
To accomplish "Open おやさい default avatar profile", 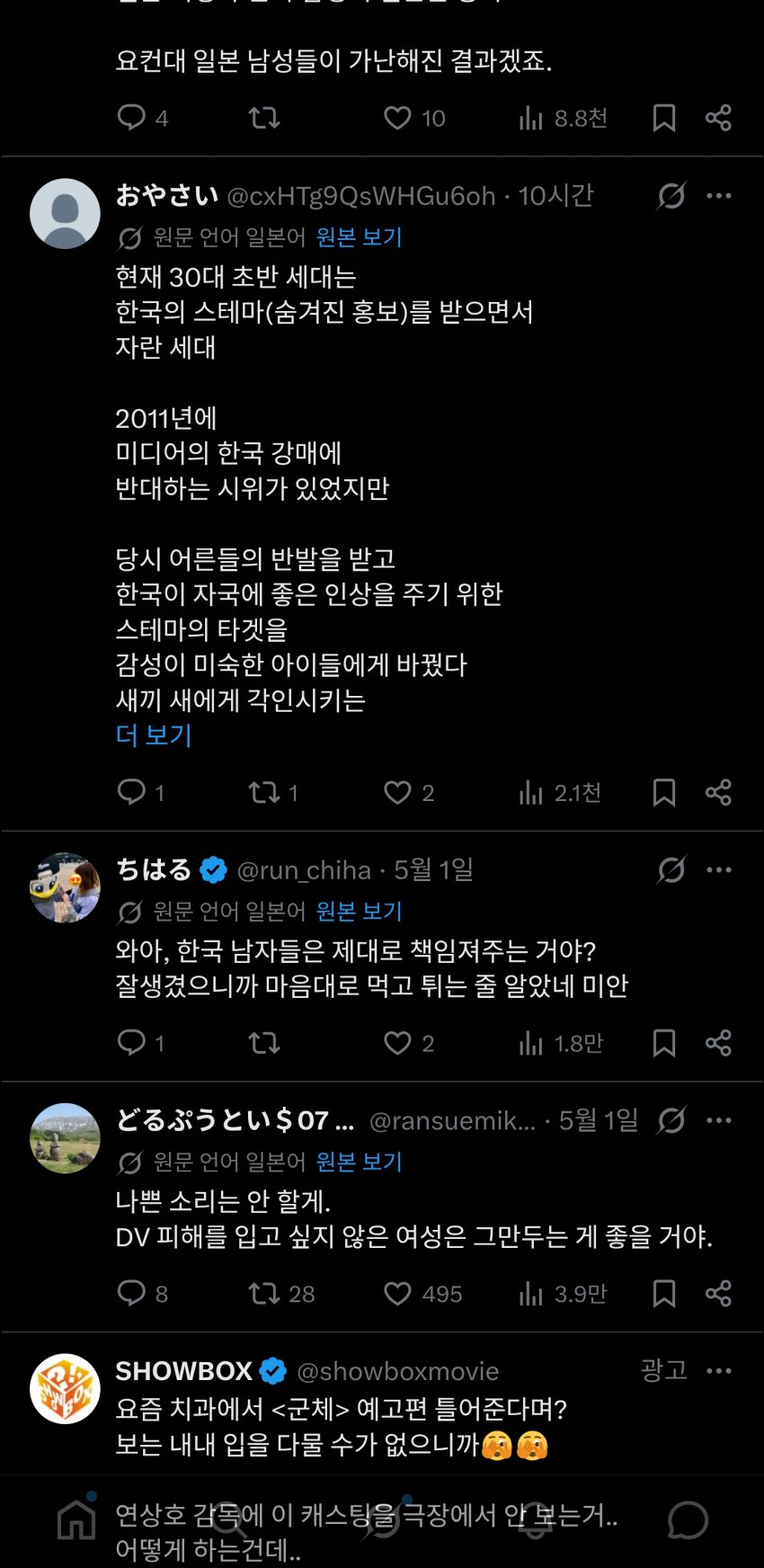I will tap(65, 213).
